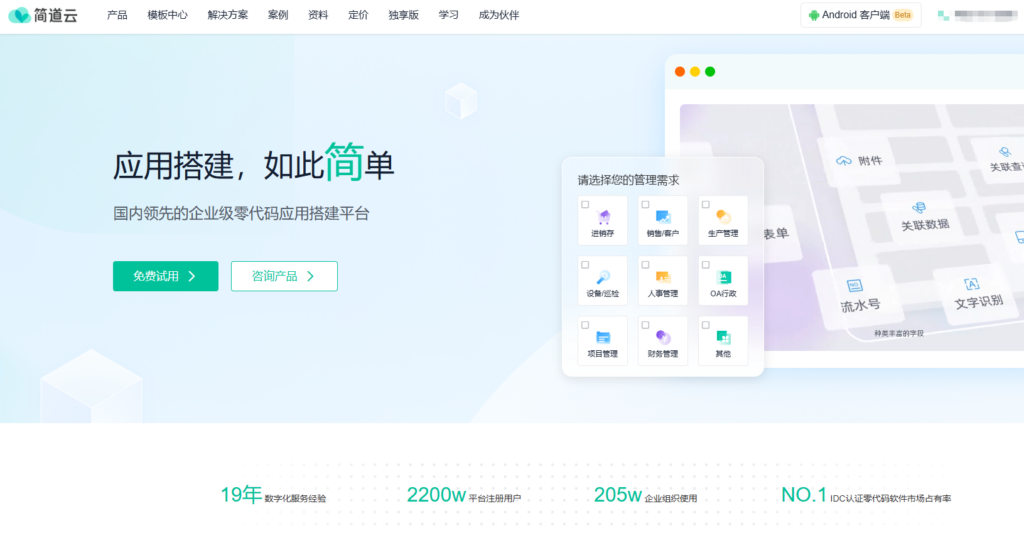Click the blurred username at top right

click(x=985, y=15)
